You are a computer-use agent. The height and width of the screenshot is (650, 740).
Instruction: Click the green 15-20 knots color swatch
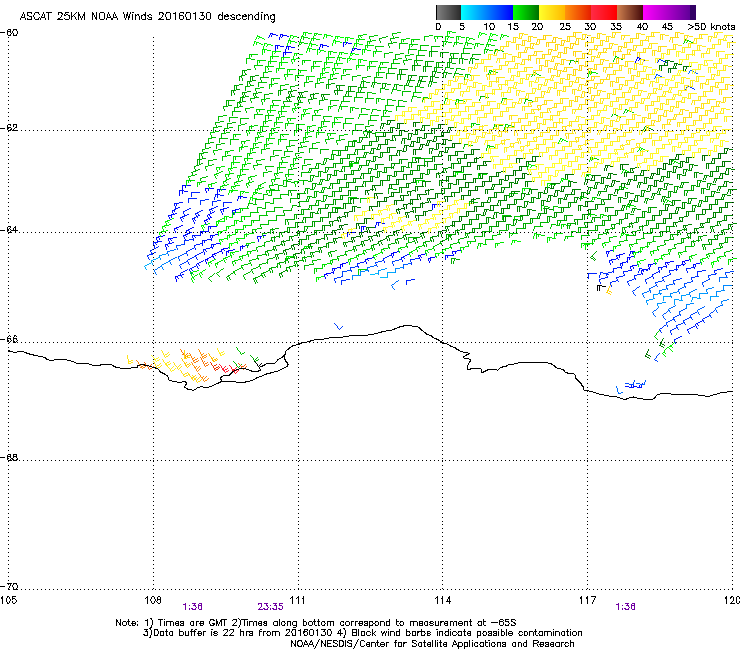point(526,12)
